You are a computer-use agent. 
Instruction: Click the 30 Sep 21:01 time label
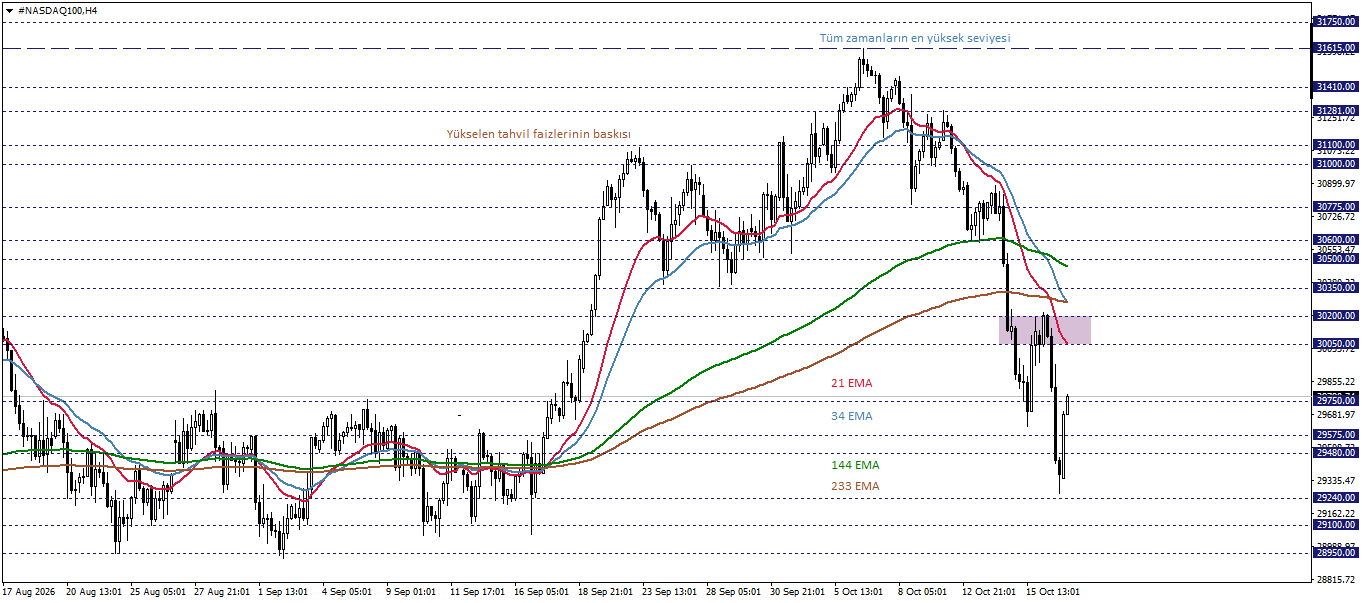pos(797,592)
